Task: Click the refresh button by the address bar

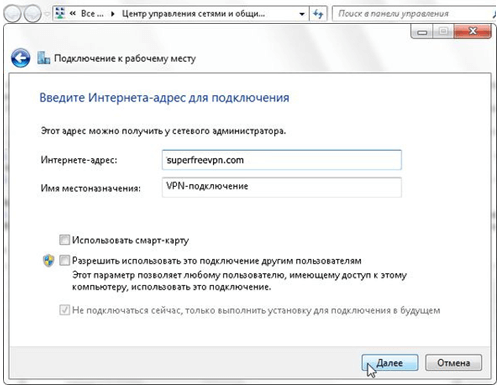Action: coord(318,14)
